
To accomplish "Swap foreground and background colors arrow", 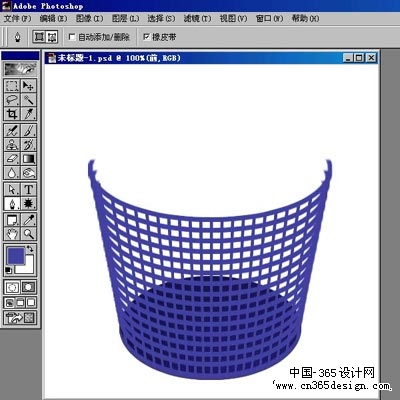I will pos(30,249).
